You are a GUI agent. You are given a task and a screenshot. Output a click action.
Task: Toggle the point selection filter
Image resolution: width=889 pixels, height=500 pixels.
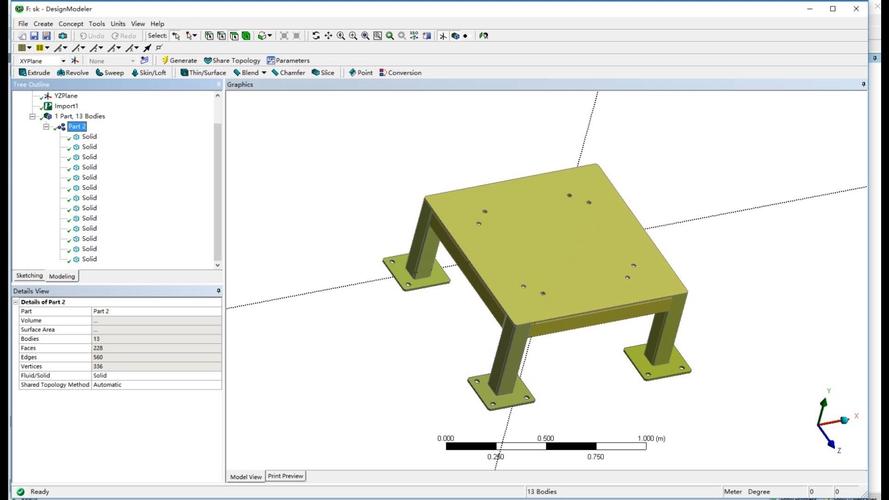(209, 36)
